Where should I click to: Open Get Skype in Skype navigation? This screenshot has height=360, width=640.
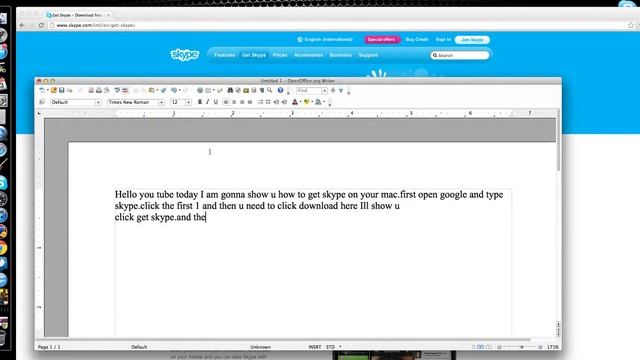(253, 55)
